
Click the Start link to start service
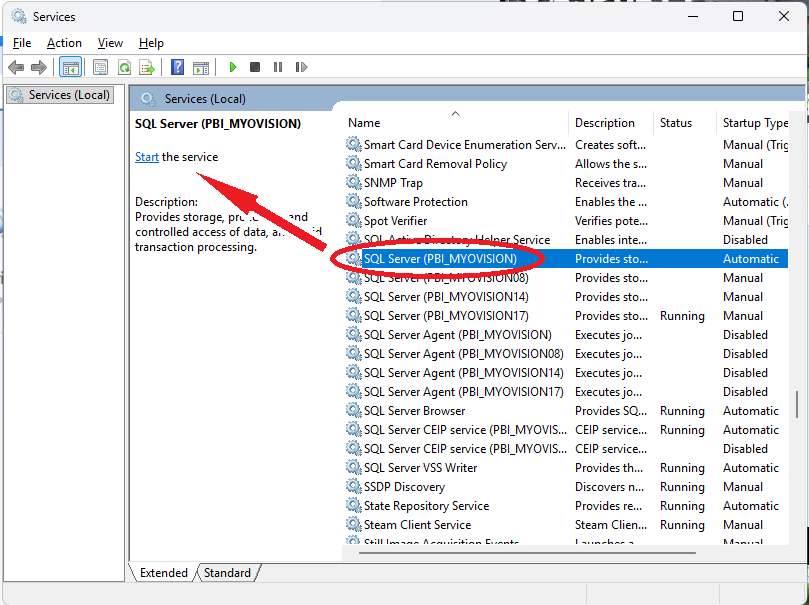[147, 157]
